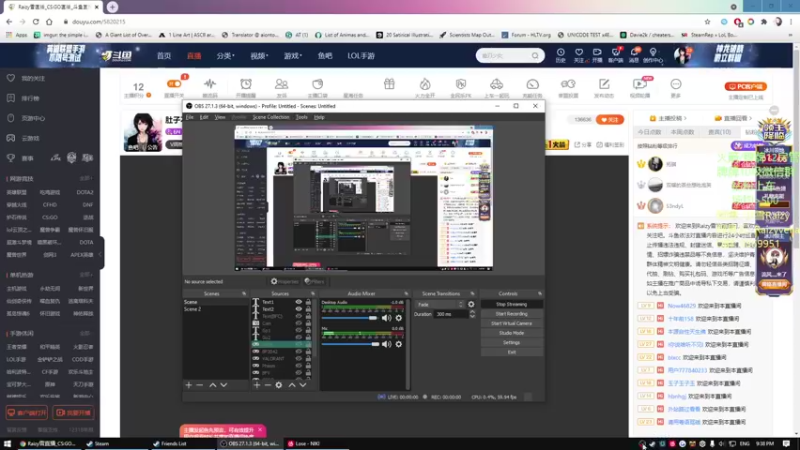
Task: Pop out the Controls dock icon
Action: click(540, 294)
